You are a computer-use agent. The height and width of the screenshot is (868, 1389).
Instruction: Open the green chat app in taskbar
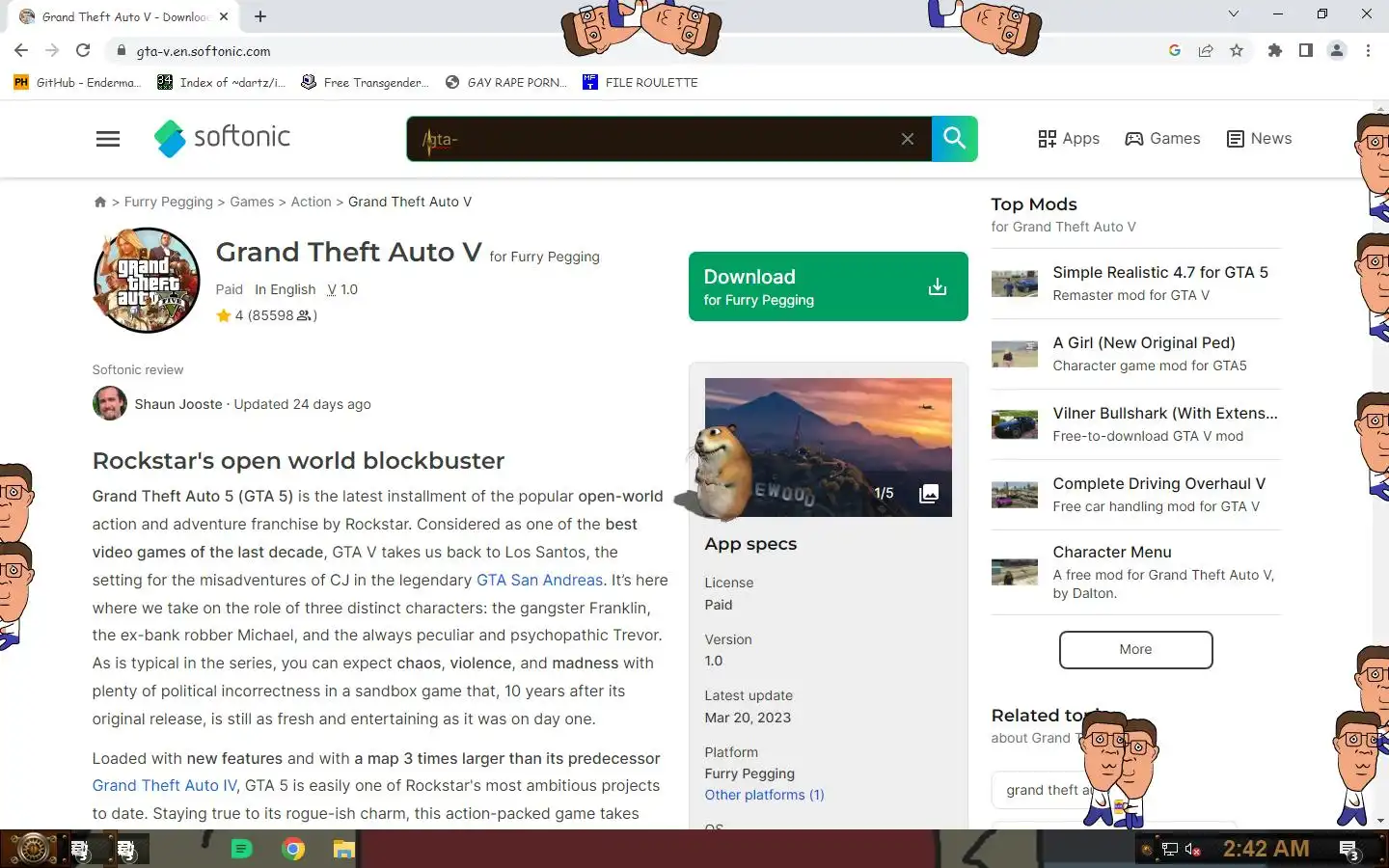(241, 849)
